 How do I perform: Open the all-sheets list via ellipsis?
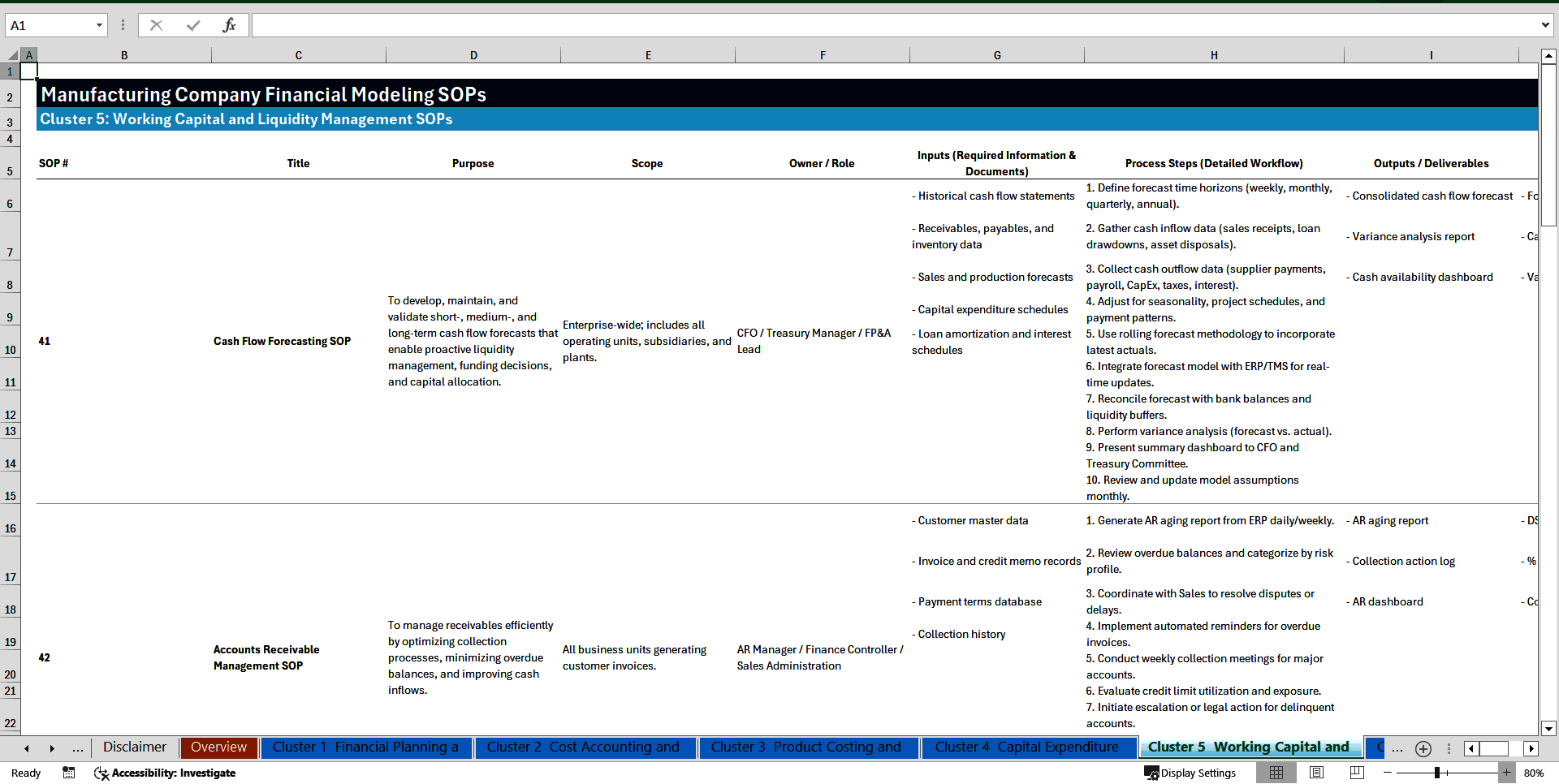point(77,748)
